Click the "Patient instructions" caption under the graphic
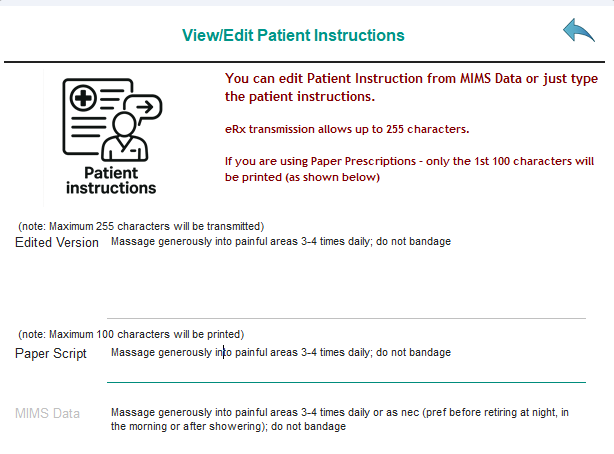This screenshot has height=454, width=614. pyautogui.click(x=111, y=181)
